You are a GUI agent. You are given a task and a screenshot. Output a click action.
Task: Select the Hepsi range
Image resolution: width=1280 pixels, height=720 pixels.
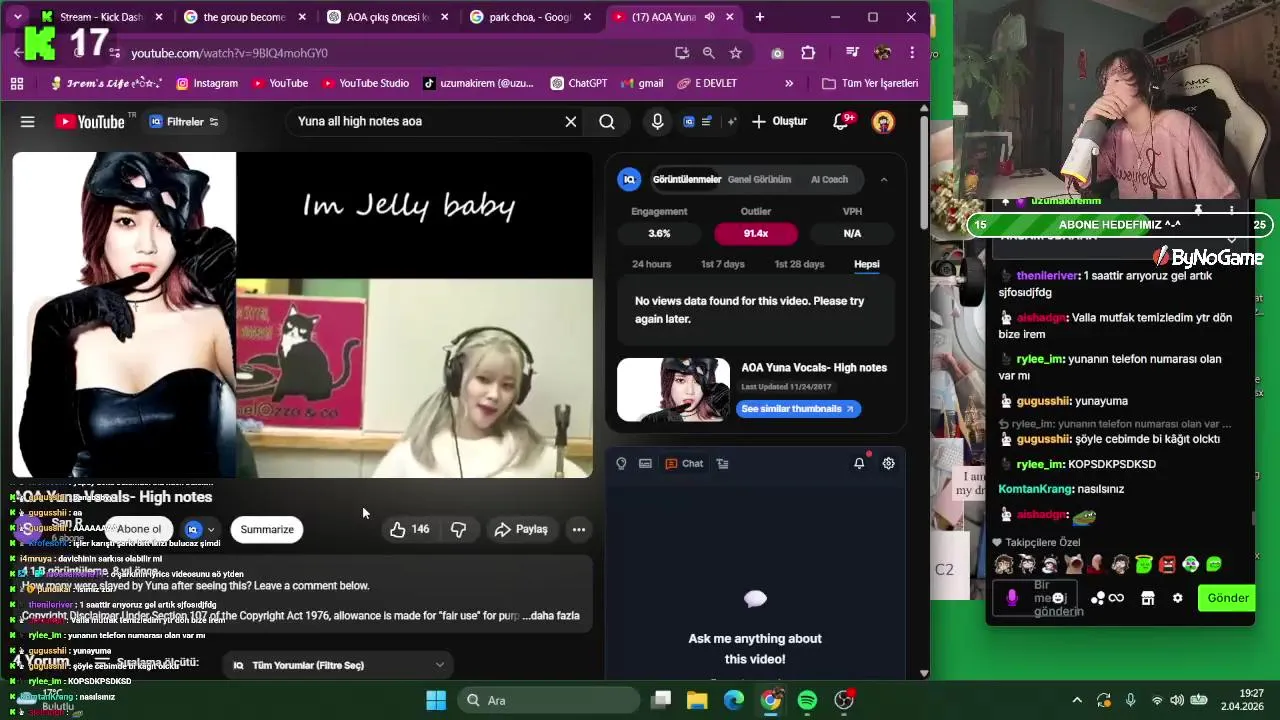pos(867,264)
